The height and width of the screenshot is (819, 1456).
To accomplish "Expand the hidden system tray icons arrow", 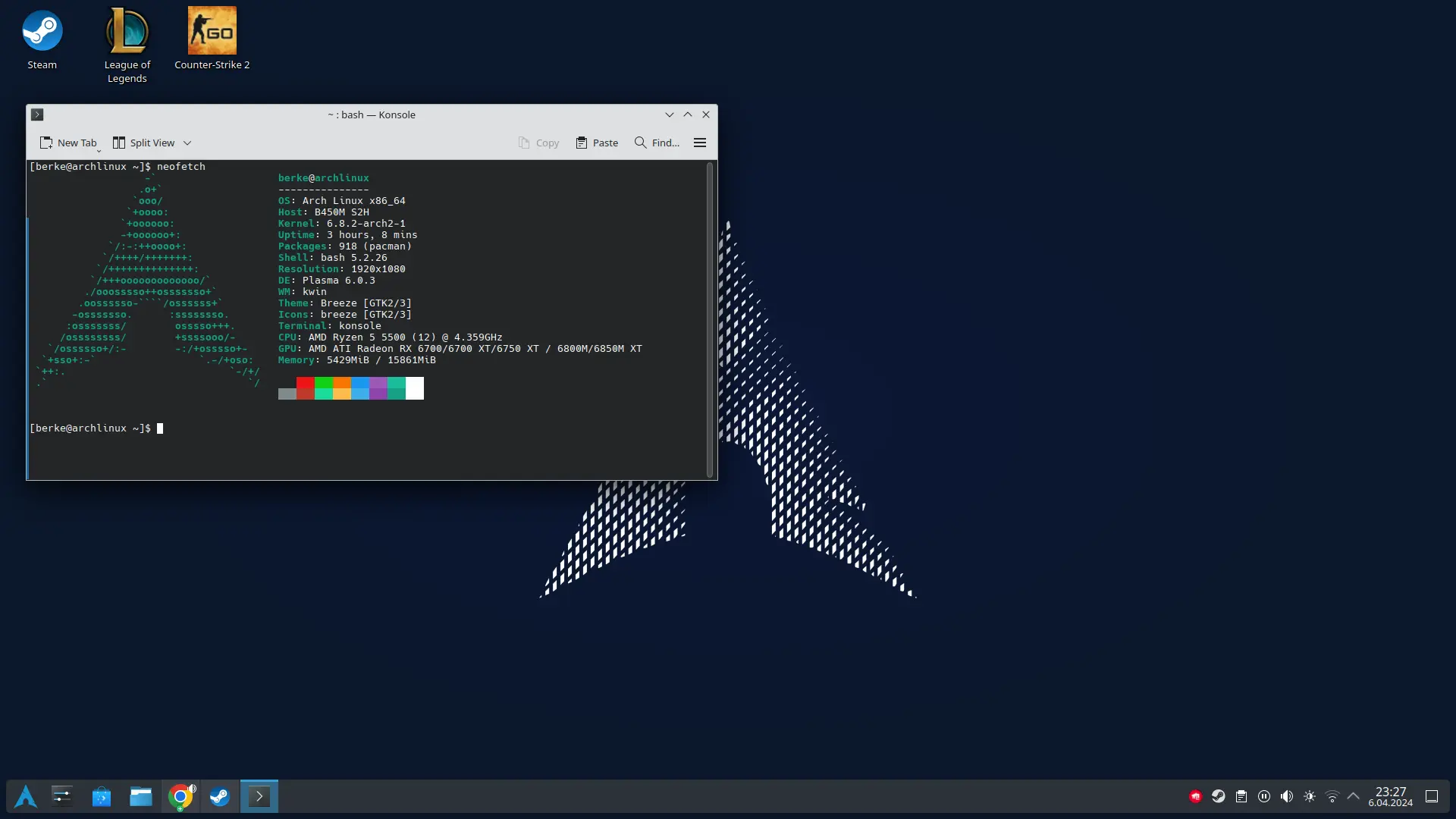I will coord(1354,796).
